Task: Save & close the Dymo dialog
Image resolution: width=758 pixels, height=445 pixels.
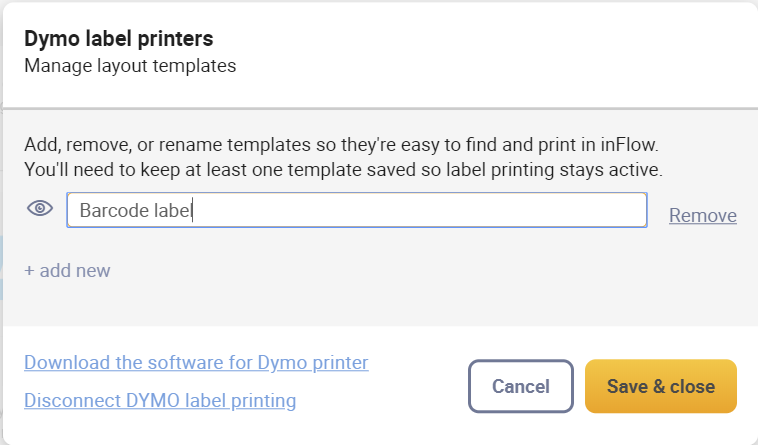Action: point(661,386)
